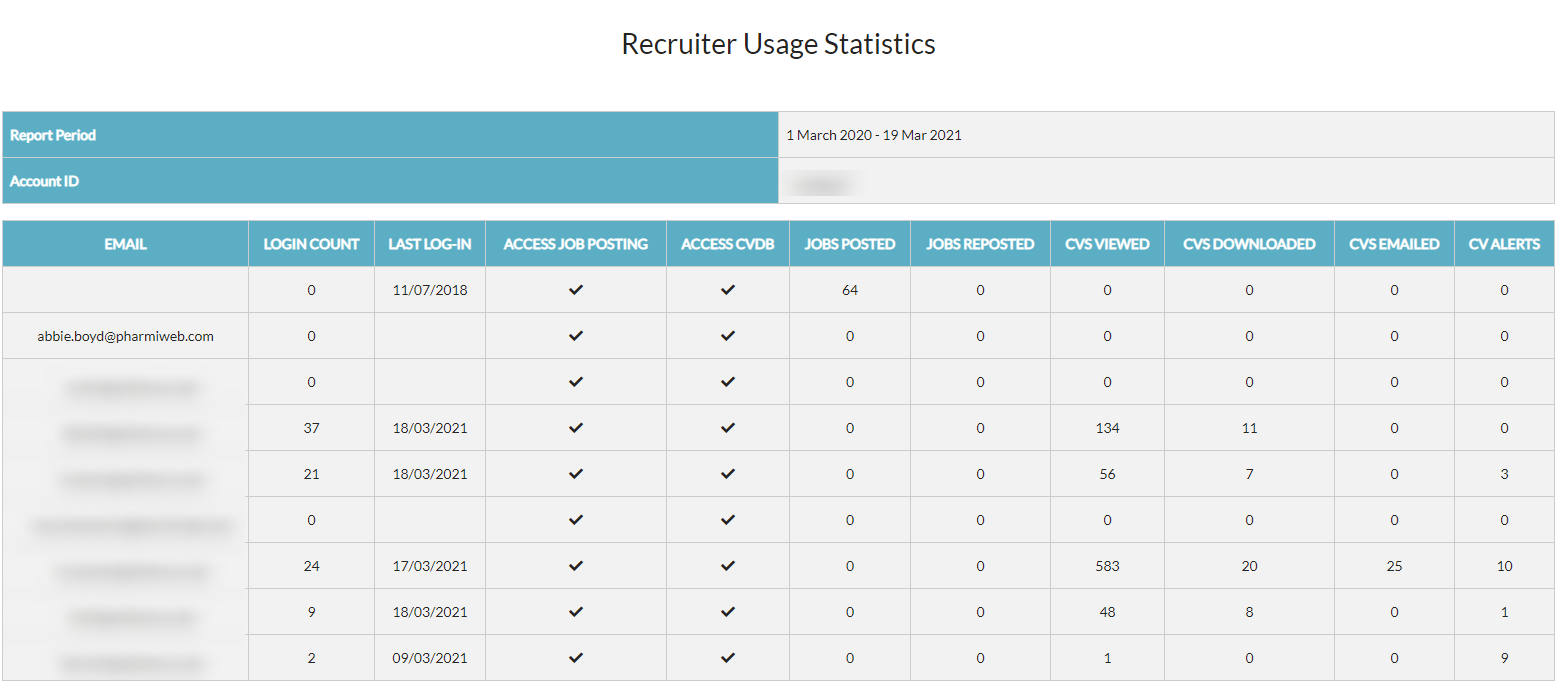The height and width of the screenshot is (694, 1565).
Task: Select the login count value 37
Action: click(311, 428)
